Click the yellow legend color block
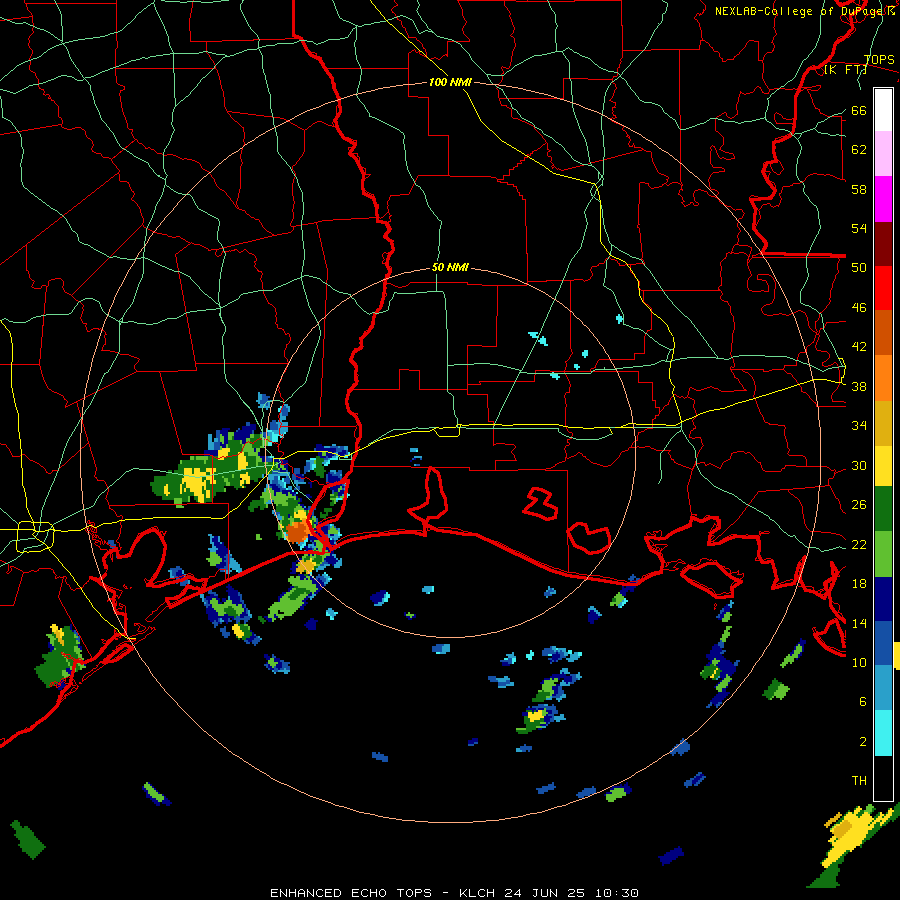 click(x=883, y=465)
